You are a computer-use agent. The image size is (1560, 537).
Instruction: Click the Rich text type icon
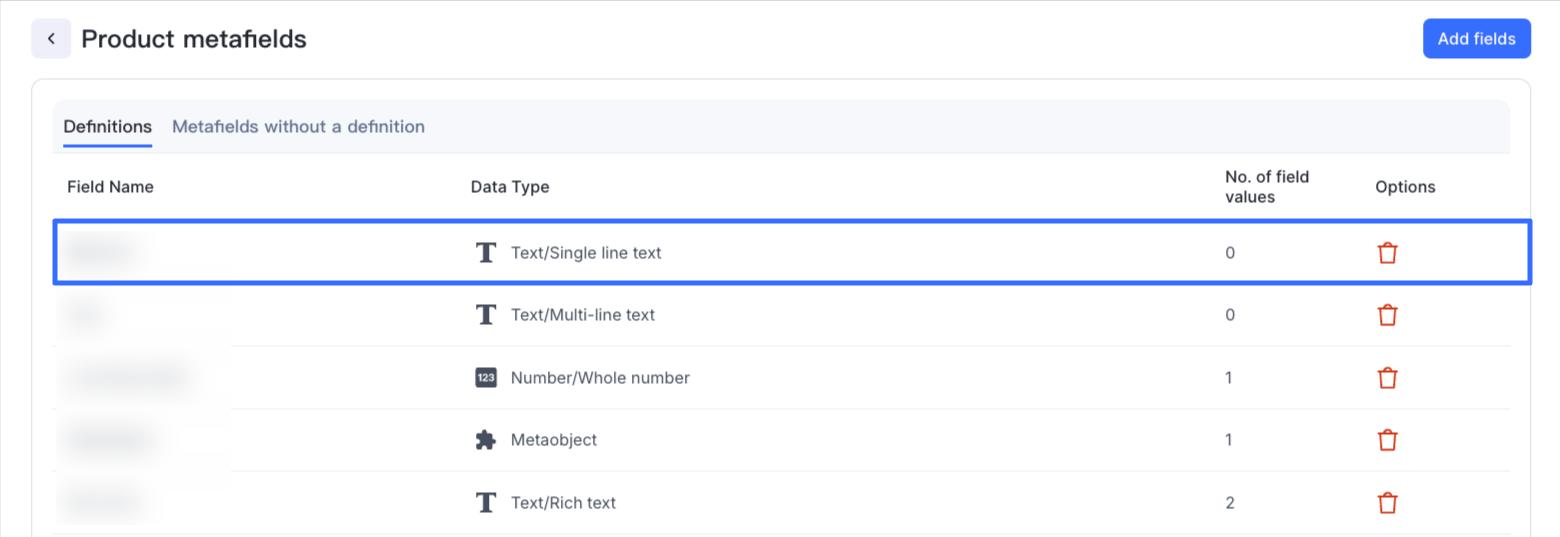tap(486, 502)
